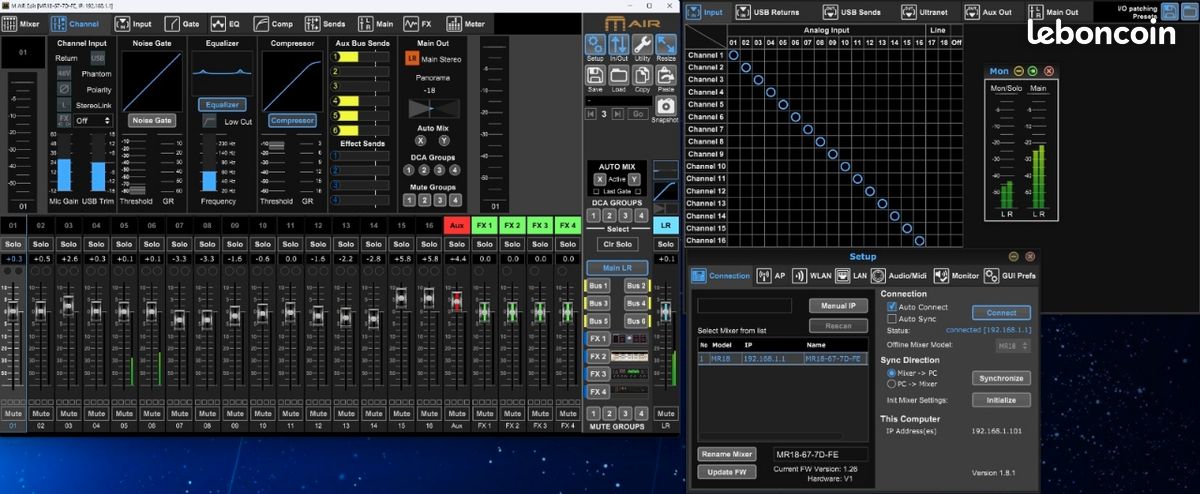This screenshot has width=1200, height=494.
Task: Open the Utility wrench icon
Action: click(643, 43)
